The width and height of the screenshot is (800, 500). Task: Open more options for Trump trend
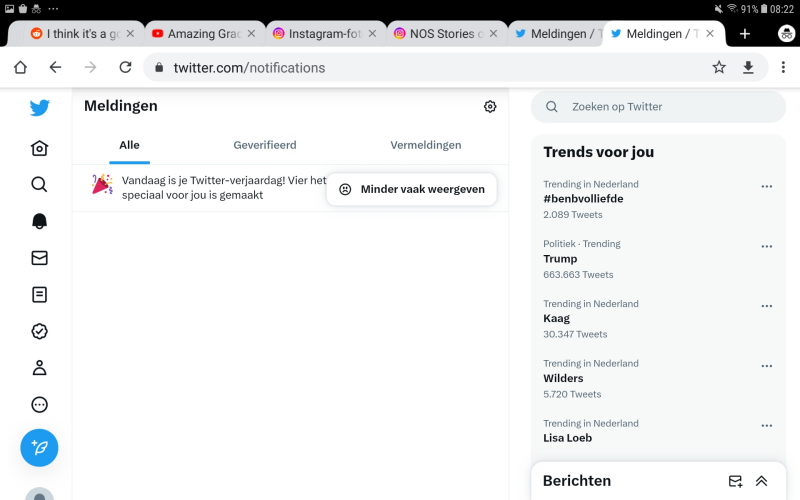click(767, 247)
